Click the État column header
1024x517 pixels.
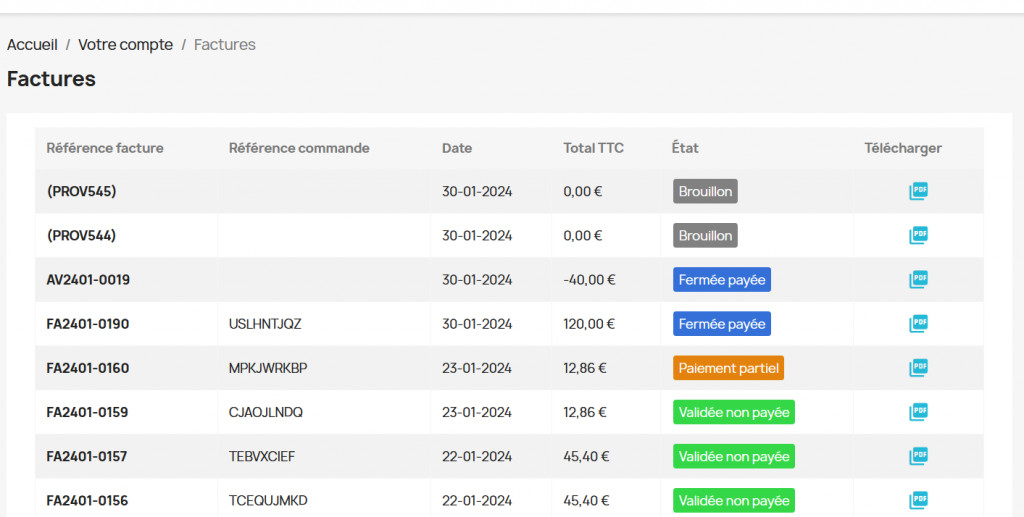click(685, 148)
